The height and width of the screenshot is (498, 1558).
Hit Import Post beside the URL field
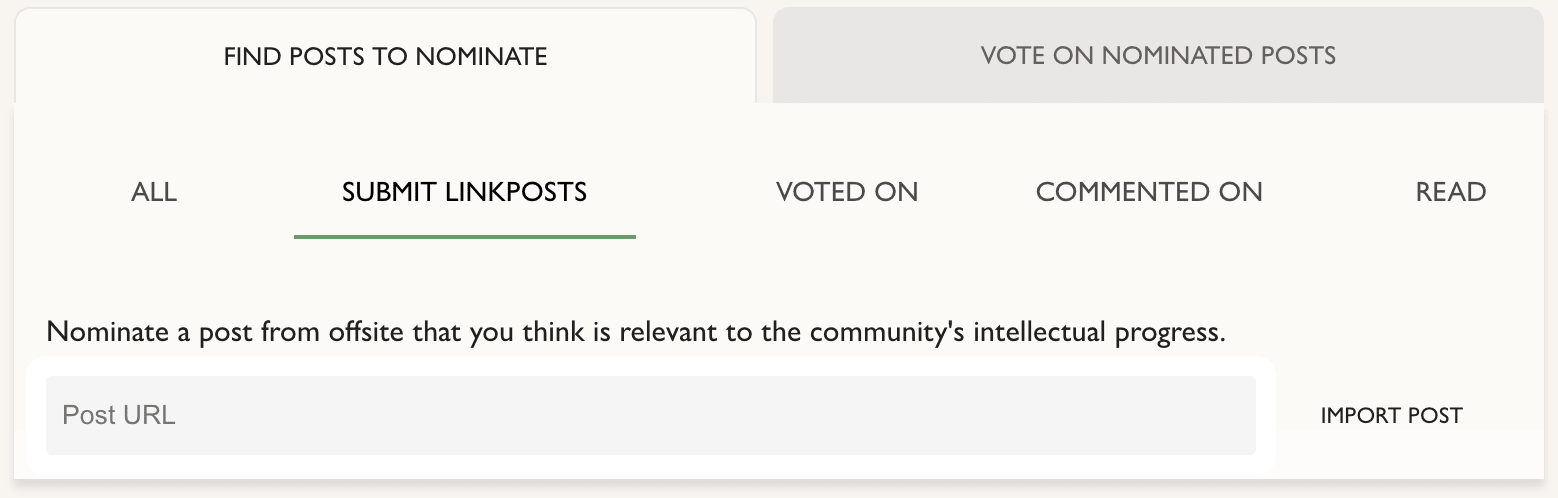pos(1391,415)
